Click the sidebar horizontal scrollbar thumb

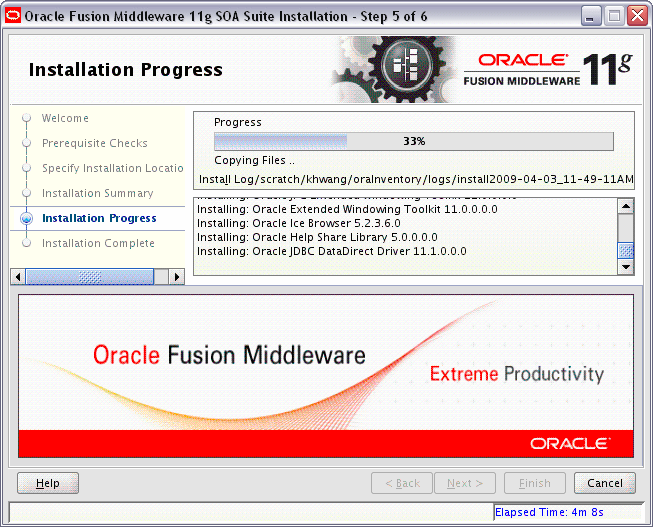[x=90, y=277]
